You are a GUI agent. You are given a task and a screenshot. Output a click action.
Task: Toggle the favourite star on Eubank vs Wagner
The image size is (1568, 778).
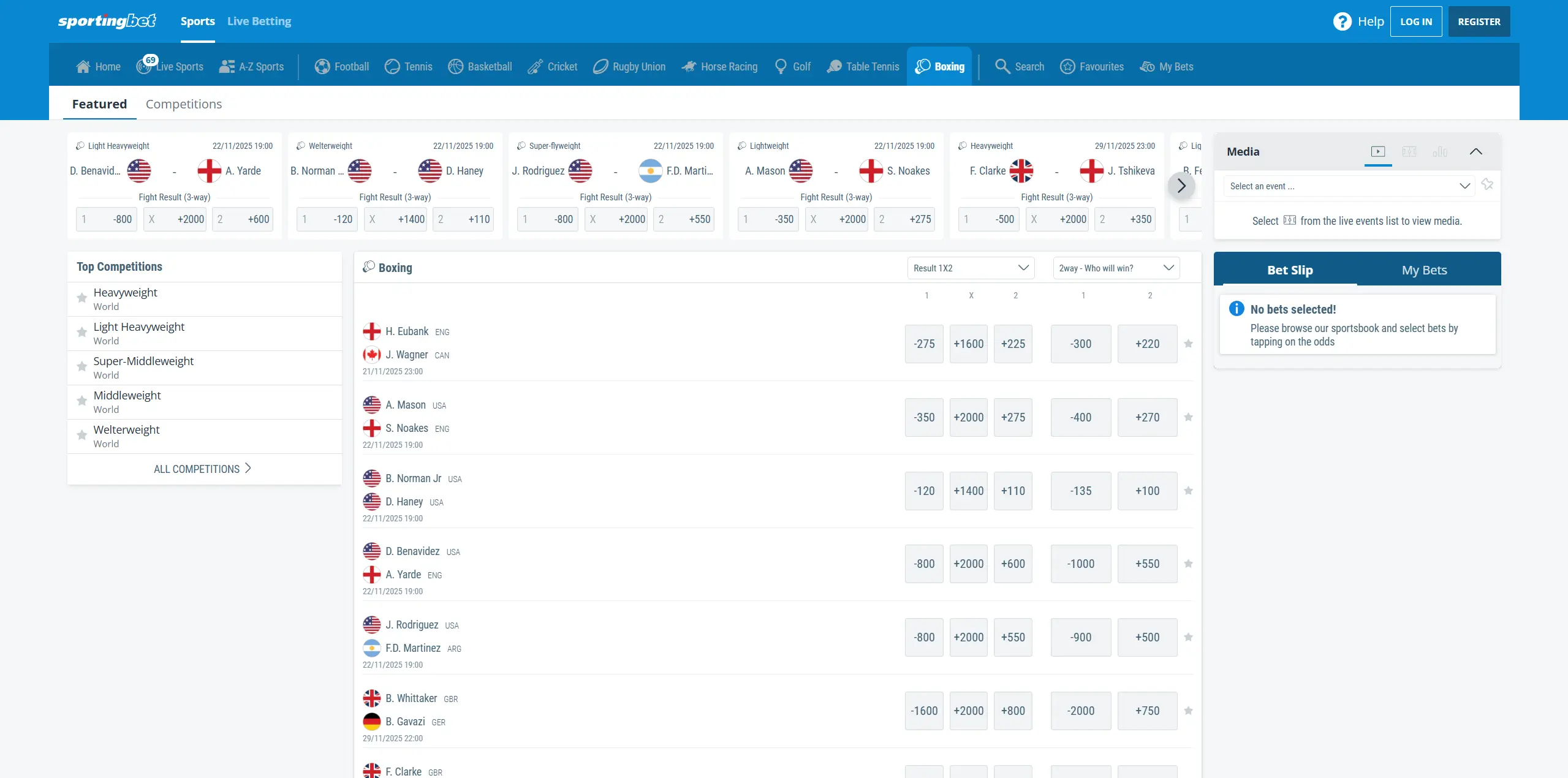pyautogui.click(x=1187, y=344)
